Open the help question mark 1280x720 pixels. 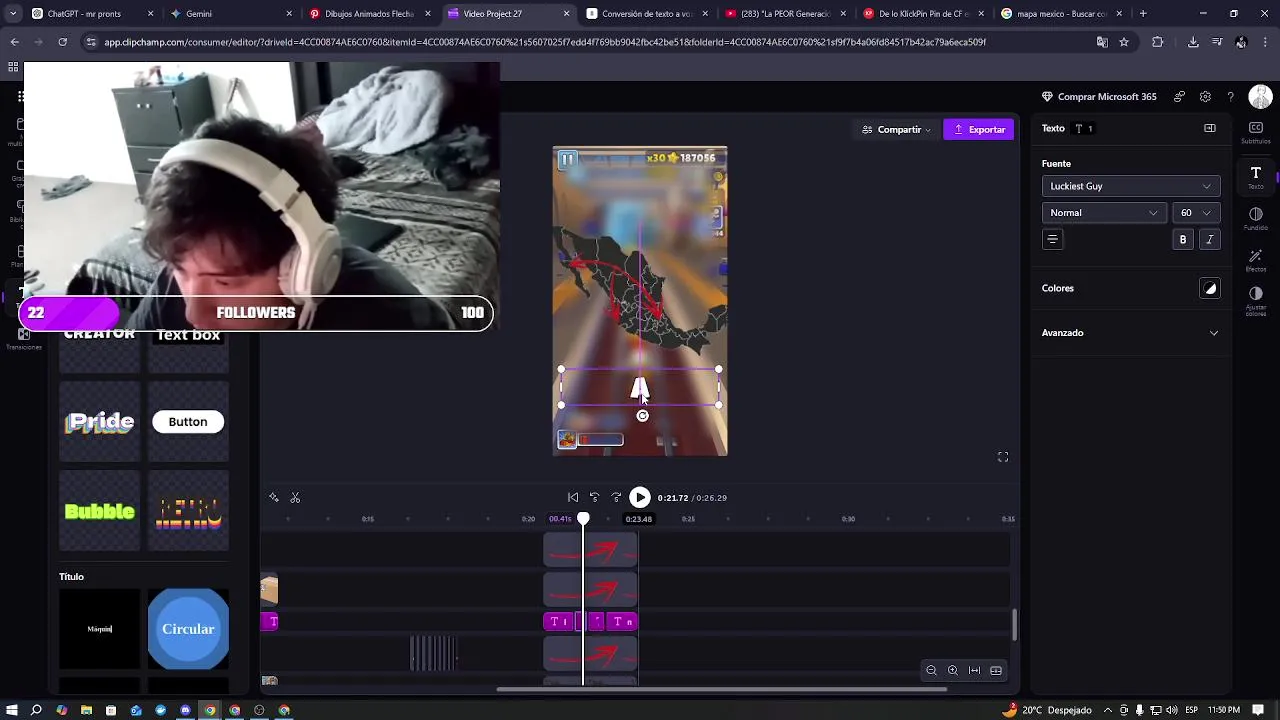tap(1231, 97)
